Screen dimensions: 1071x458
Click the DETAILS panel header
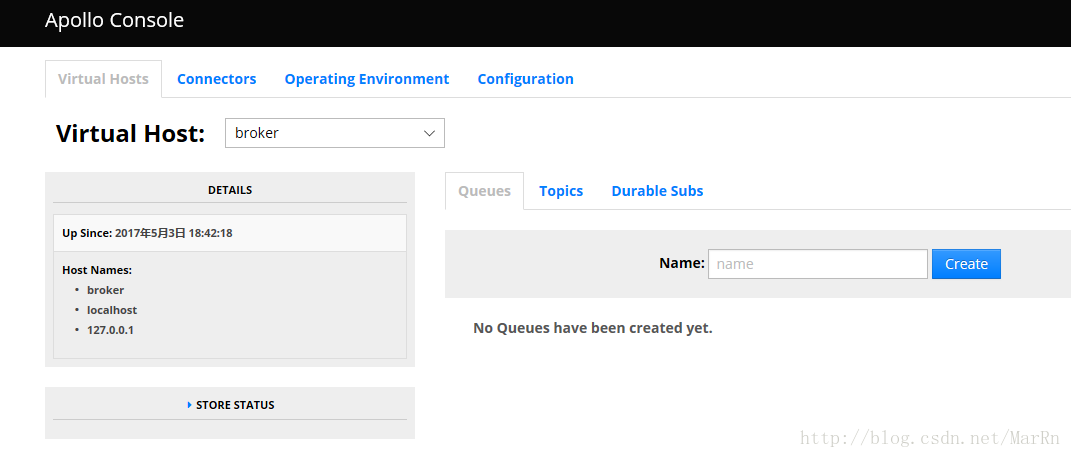230,190
